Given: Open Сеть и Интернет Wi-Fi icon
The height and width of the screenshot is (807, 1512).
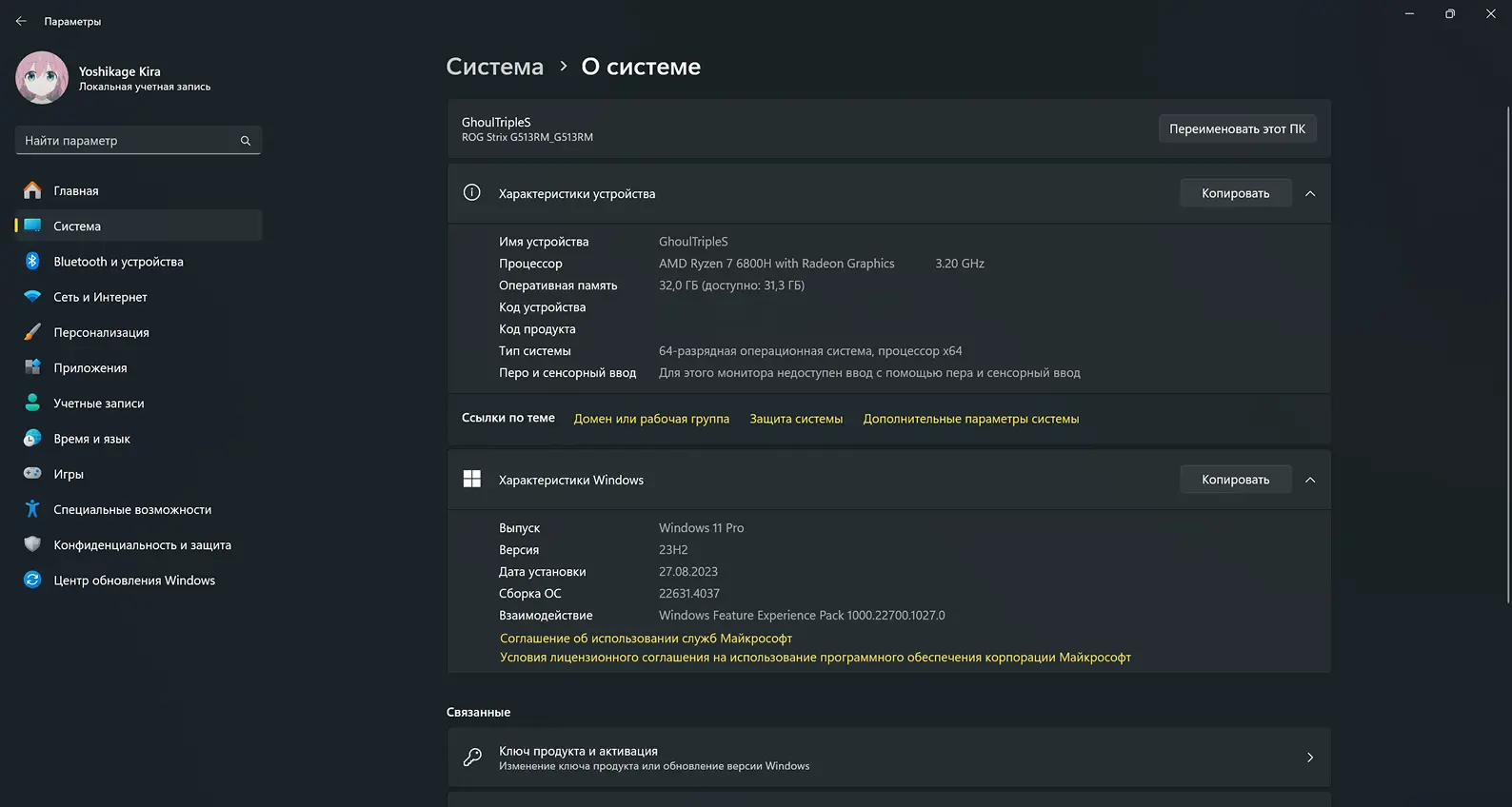Looking at the screenshot, I should click(x=32, y=297).
